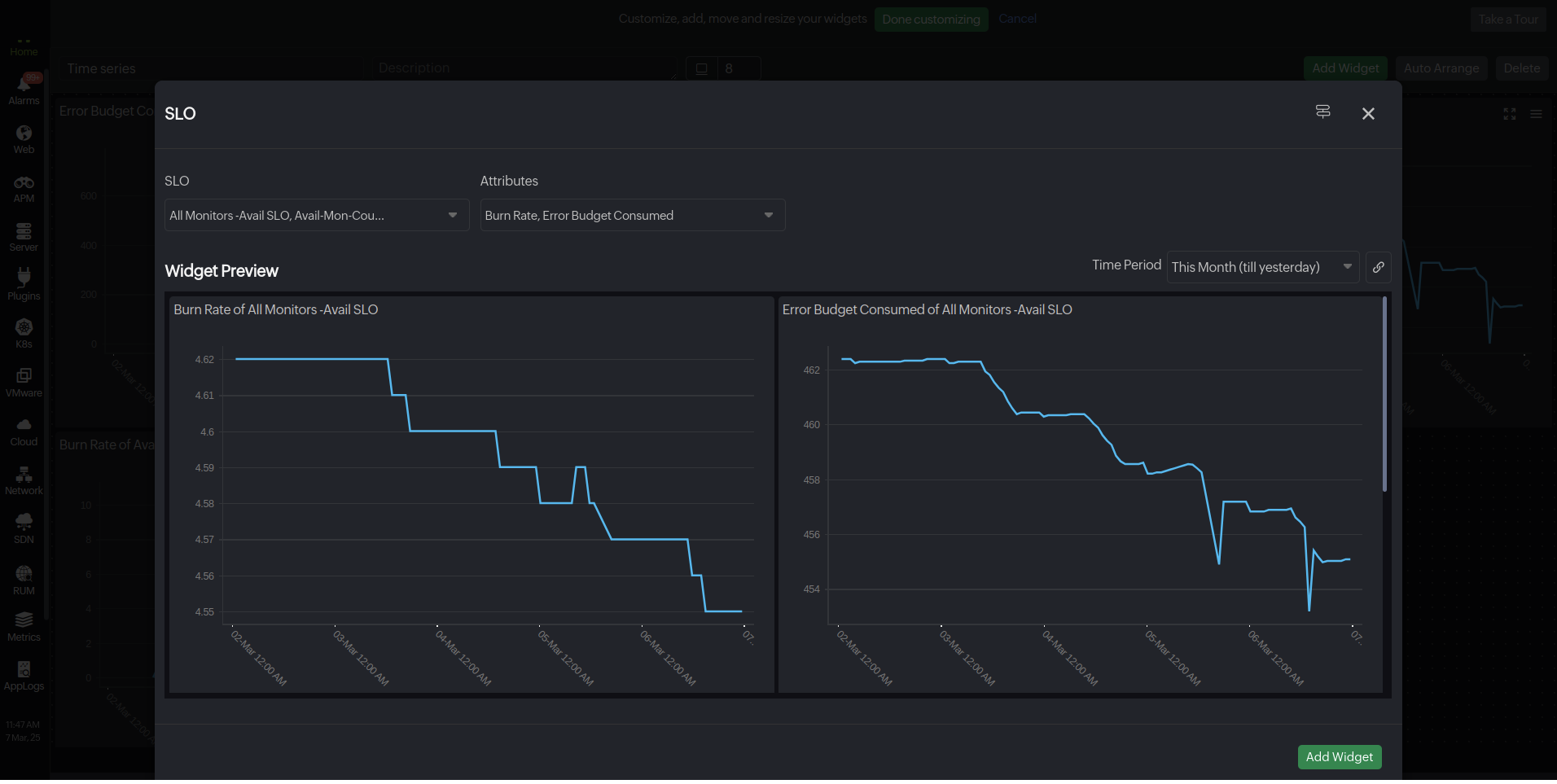
Task: Open widget display options via signpost icon
Action: [1322, 112]
